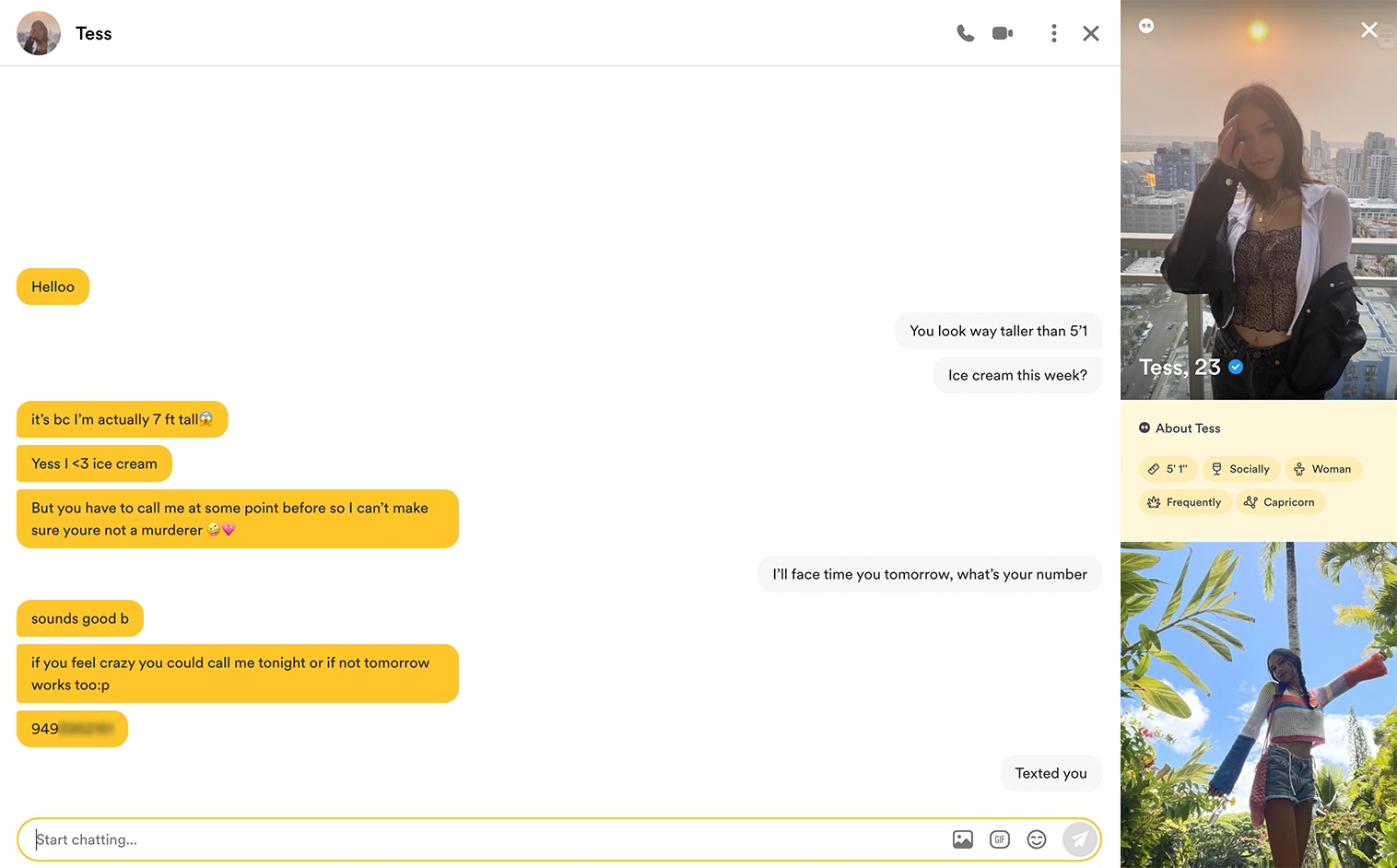Click Tess's avatar in chat header
The width and height of the screenshot is (1397, 868).
click(x=39, y=33)
